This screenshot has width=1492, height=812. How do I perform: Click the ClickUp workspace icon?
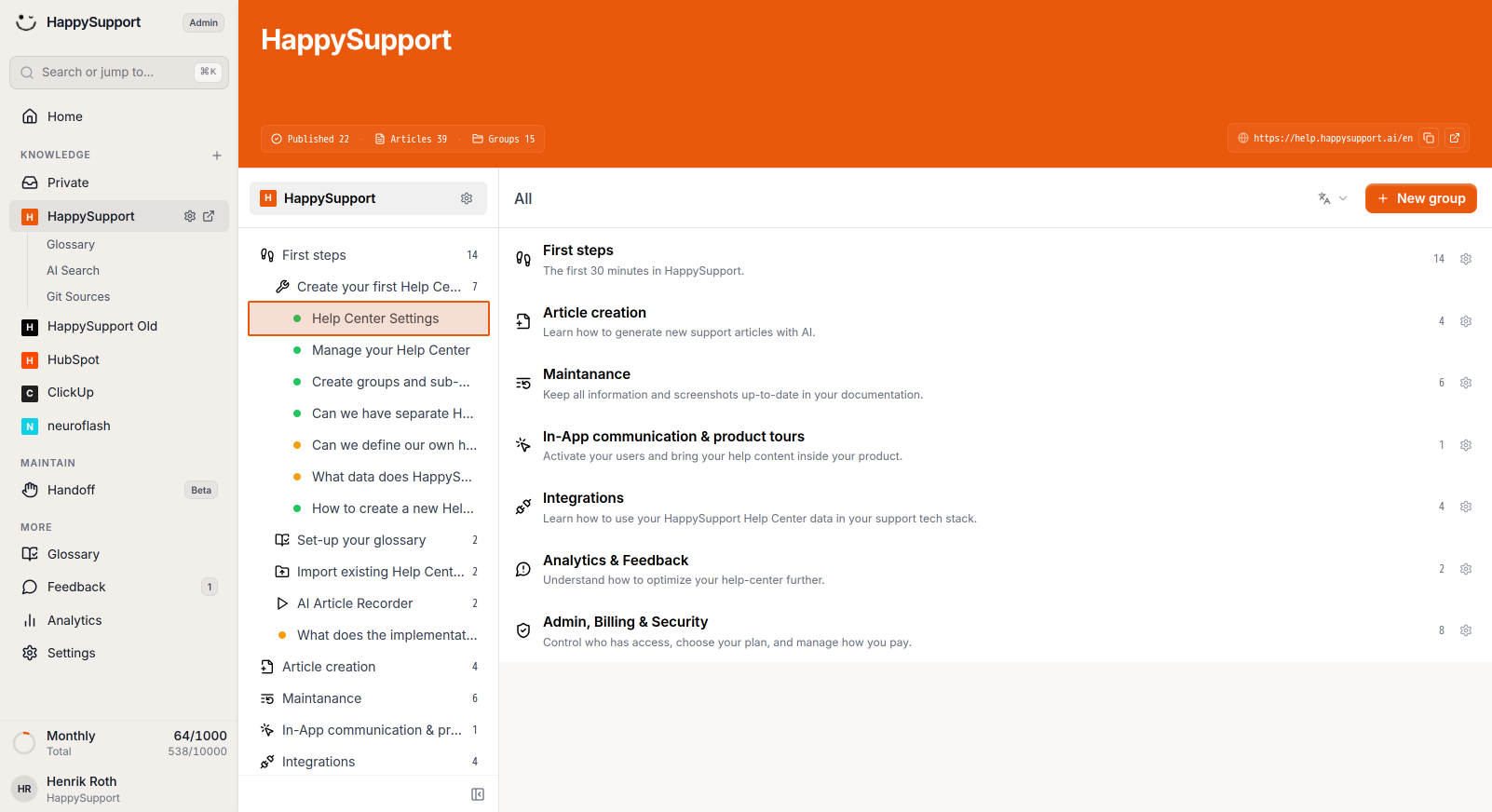(x=30, y=393)
